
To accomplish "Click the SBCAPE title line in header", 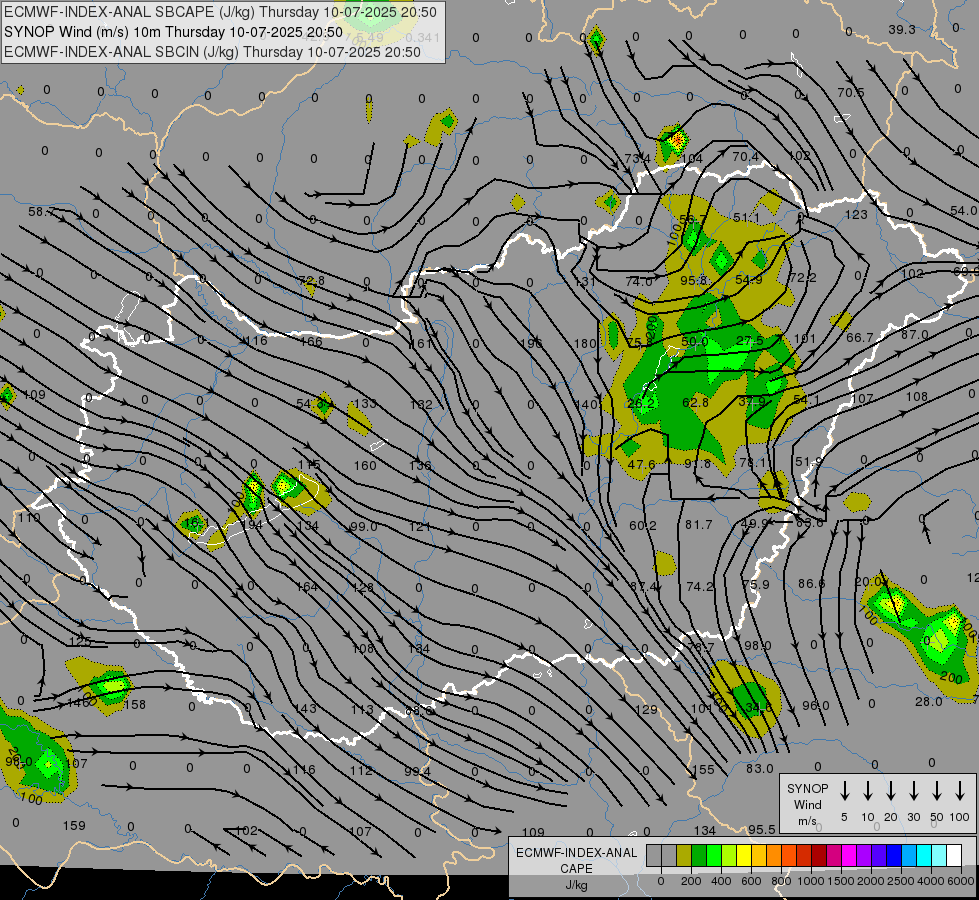I will pyautogui.click(x=220, y=12).
